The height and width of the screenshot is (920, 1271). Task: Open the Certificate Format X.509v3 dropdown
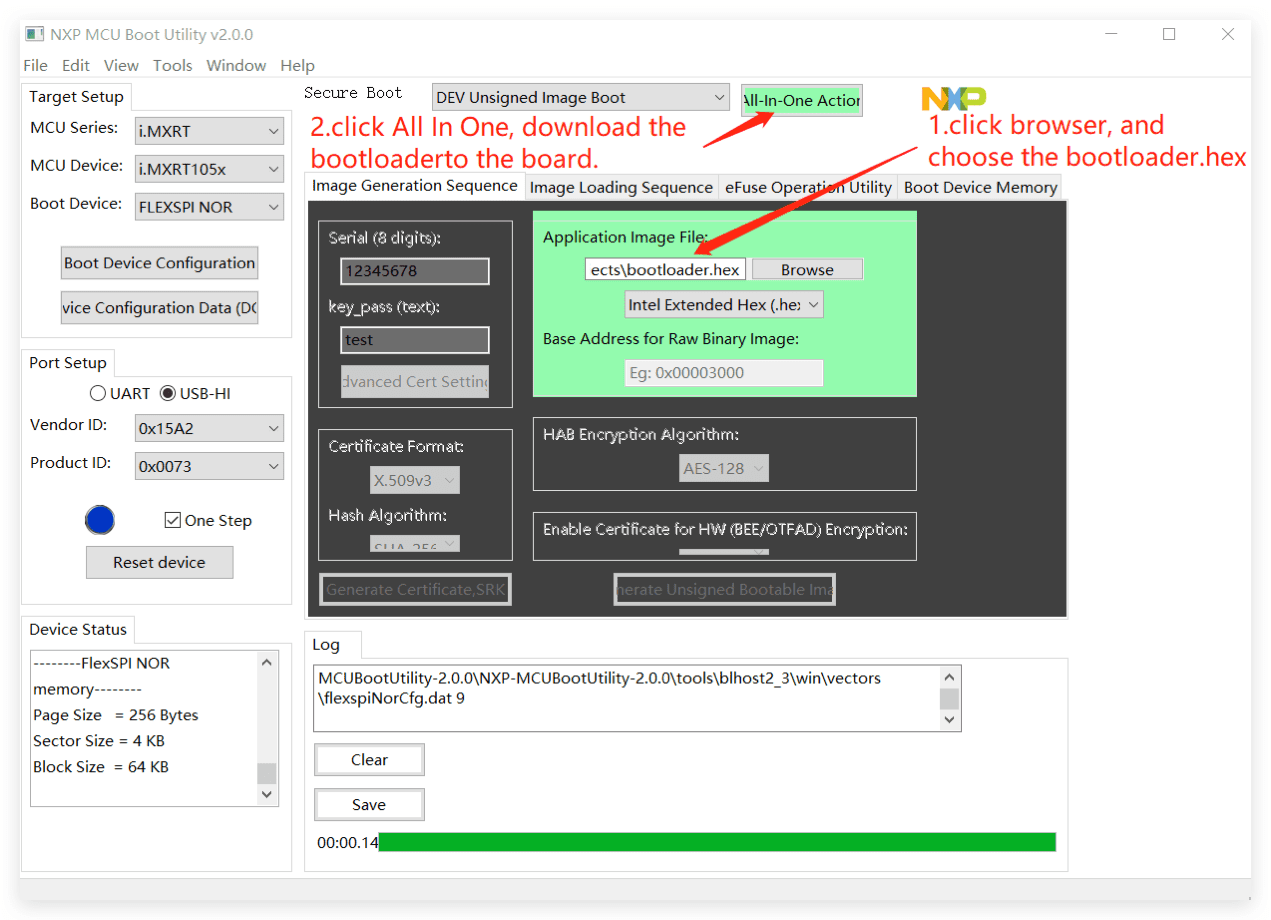pos(415,480)
